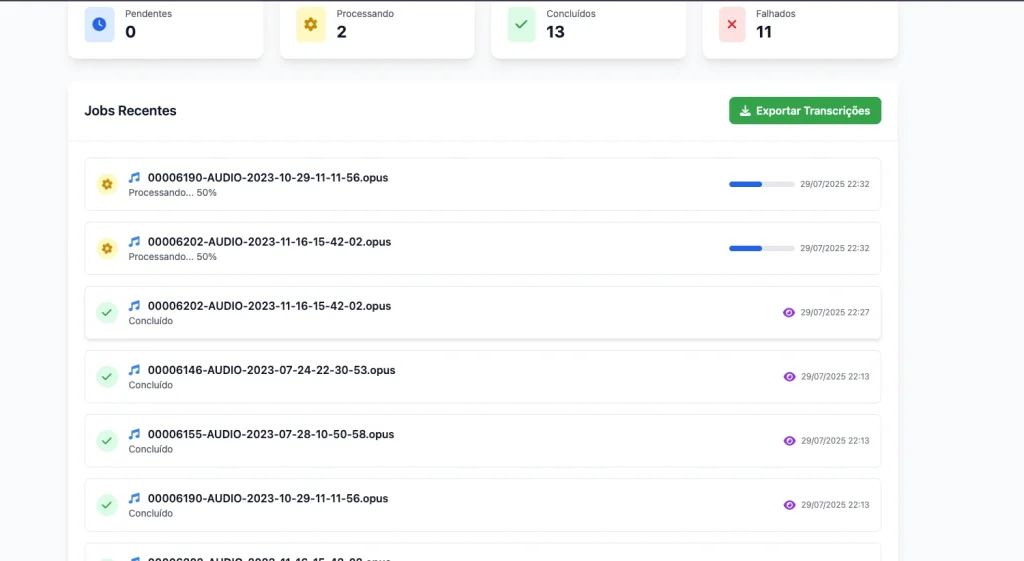Viewport: 1024px width, 561px height.
Task: Select file name 00006146-AUDIO-2023-07-24-22-30-53.opus
Action: 271,370
